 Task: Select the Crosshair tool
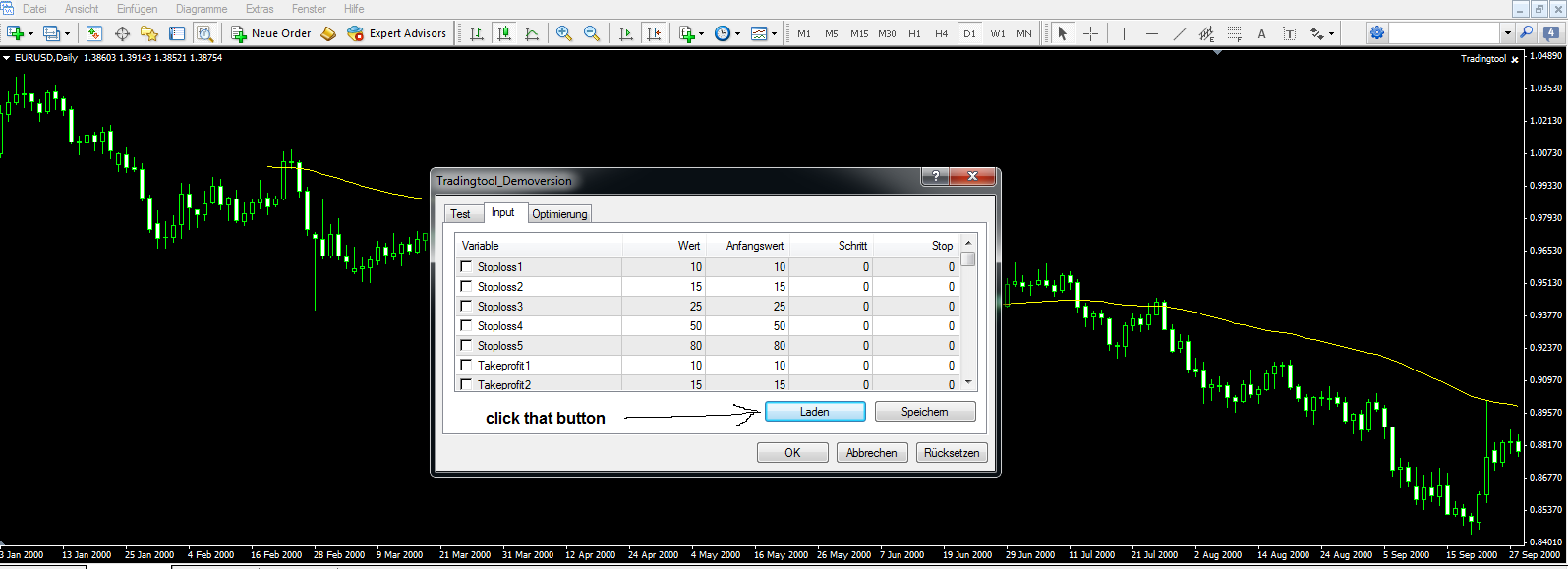tap(1090, 33)
